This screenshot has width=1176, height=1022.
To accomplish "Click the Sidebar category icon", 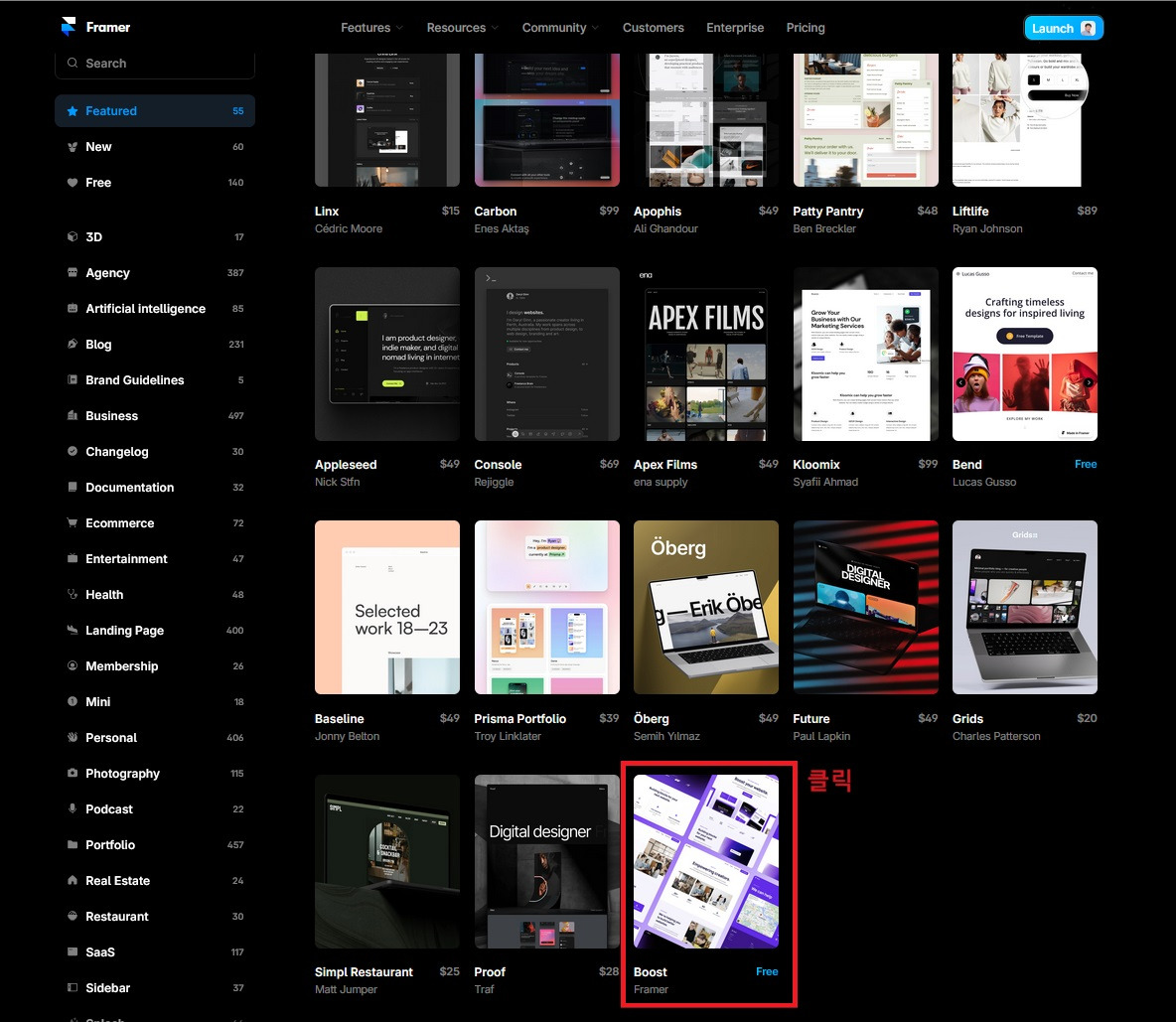I will (x=72, y=987).
